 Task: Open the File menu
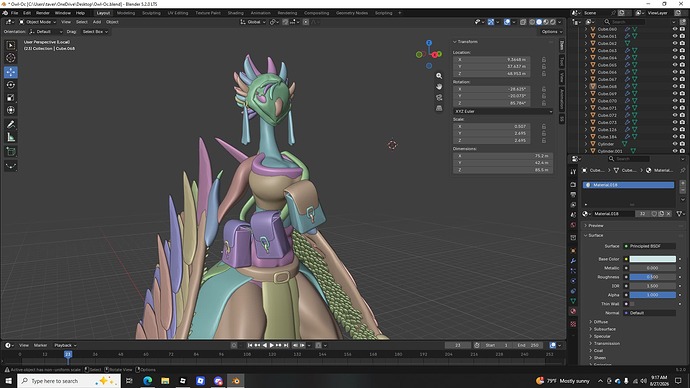pos(14,13)
